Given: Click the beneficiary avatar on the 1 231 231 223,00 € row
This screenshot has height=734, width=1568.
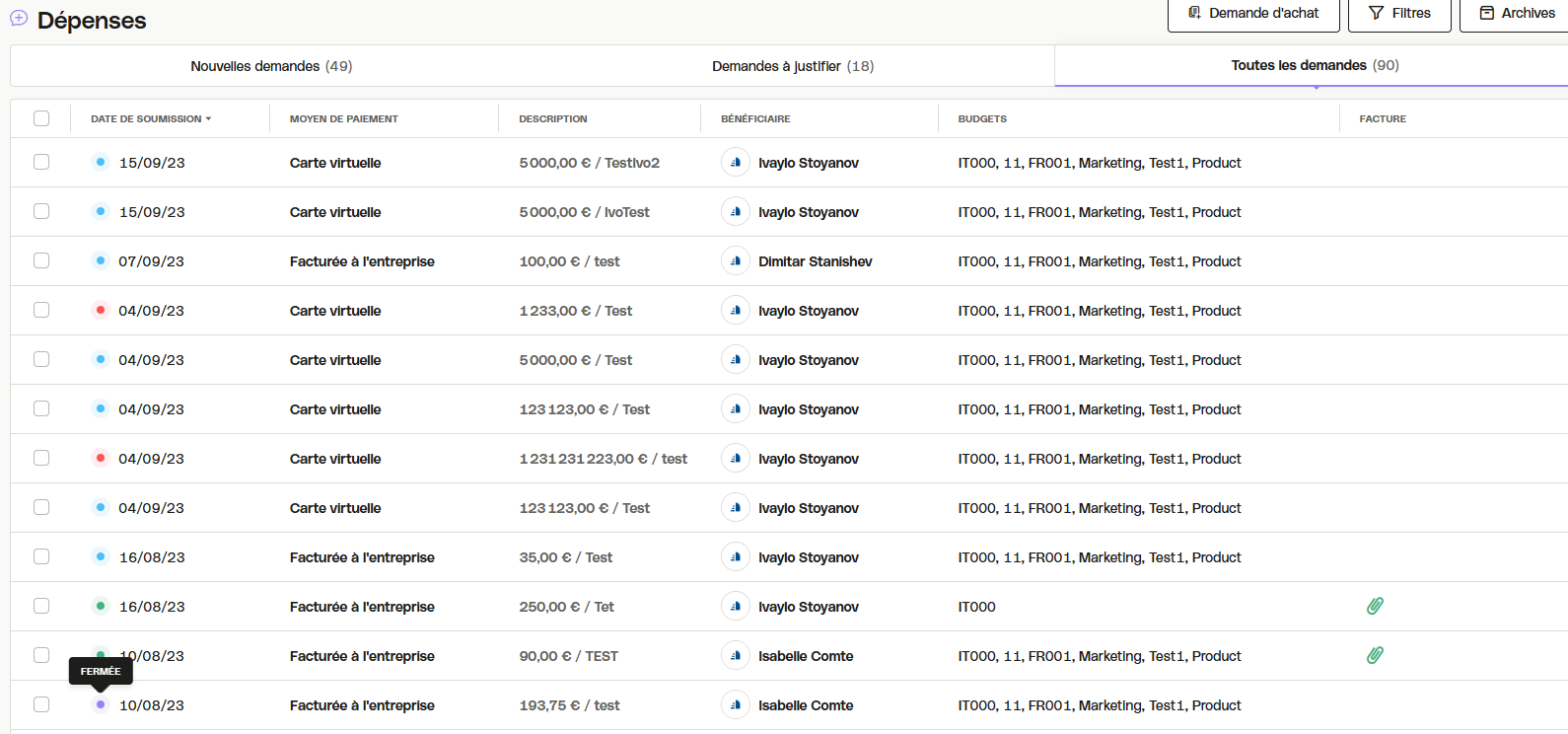Looking at the screenshot, I should (x=736, y=458).
